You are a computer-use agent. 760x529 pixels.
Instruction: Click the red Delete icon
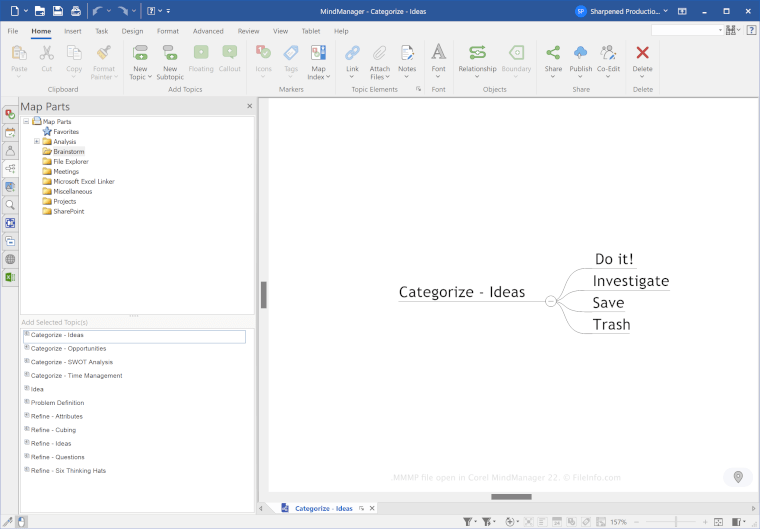coord(642,53)
